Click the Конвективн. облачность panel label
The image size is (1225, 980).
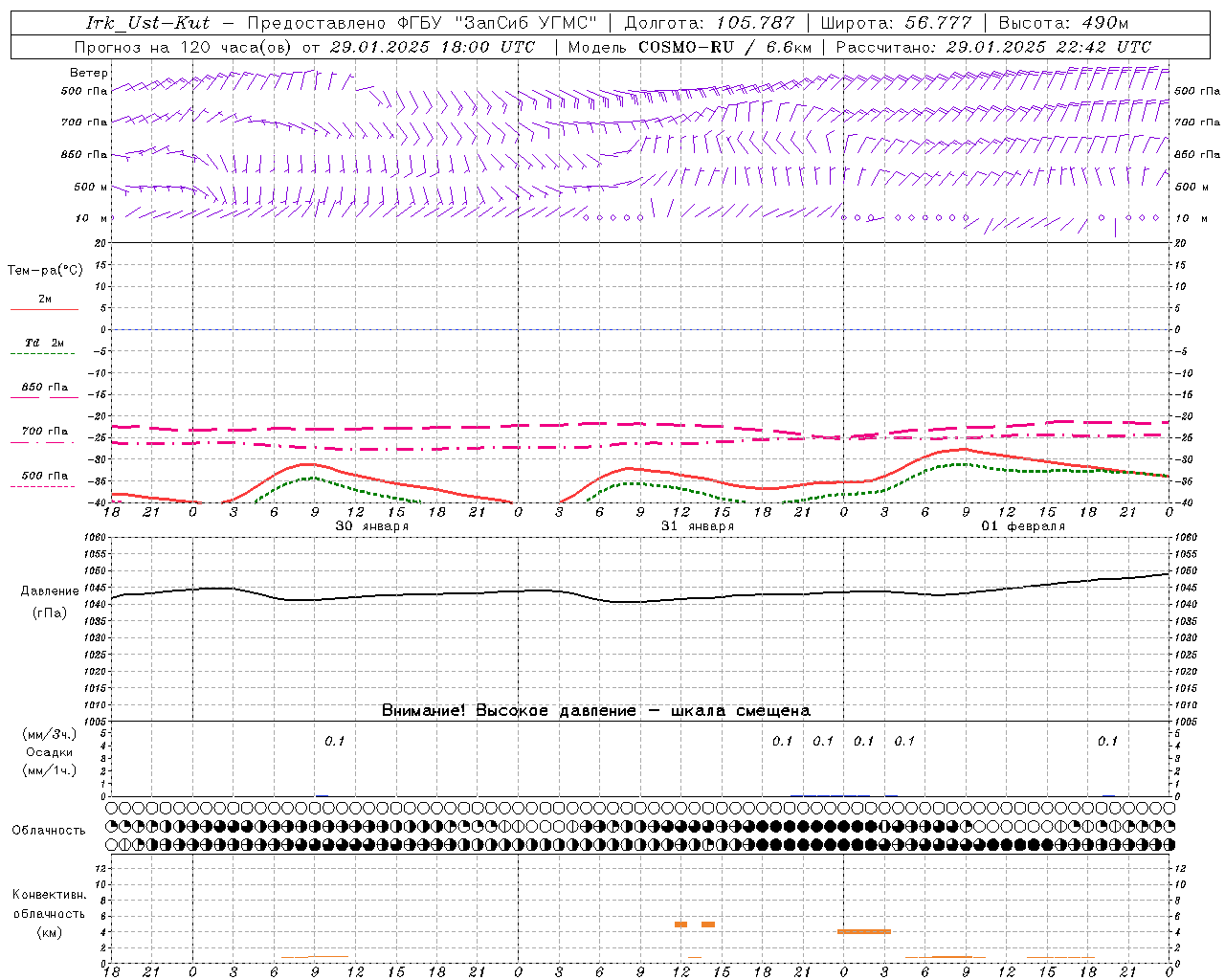[x=49, y=904]
